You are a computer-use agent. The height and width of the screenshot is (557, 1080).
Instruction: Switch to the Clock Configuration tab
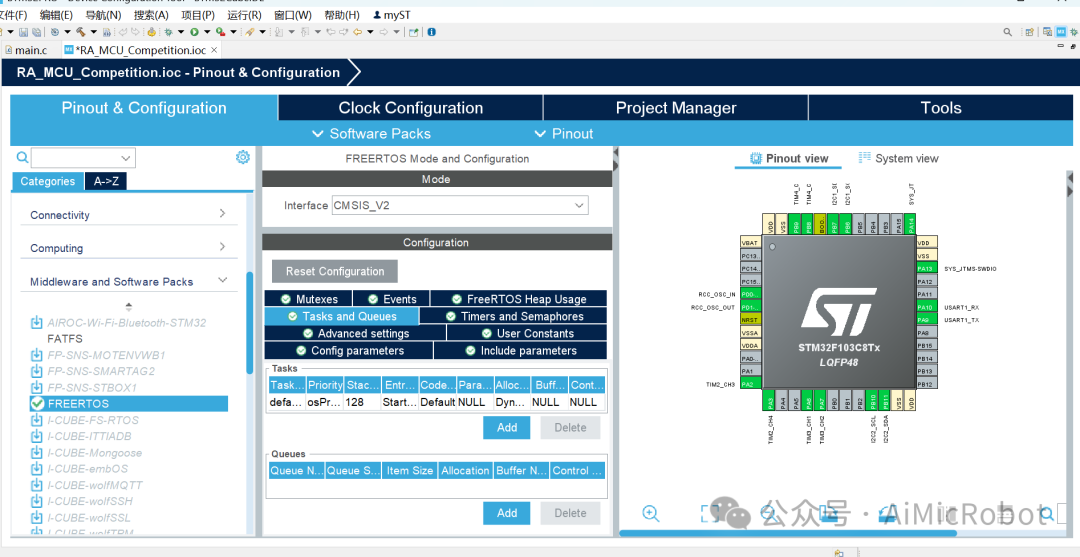[411, 108]
